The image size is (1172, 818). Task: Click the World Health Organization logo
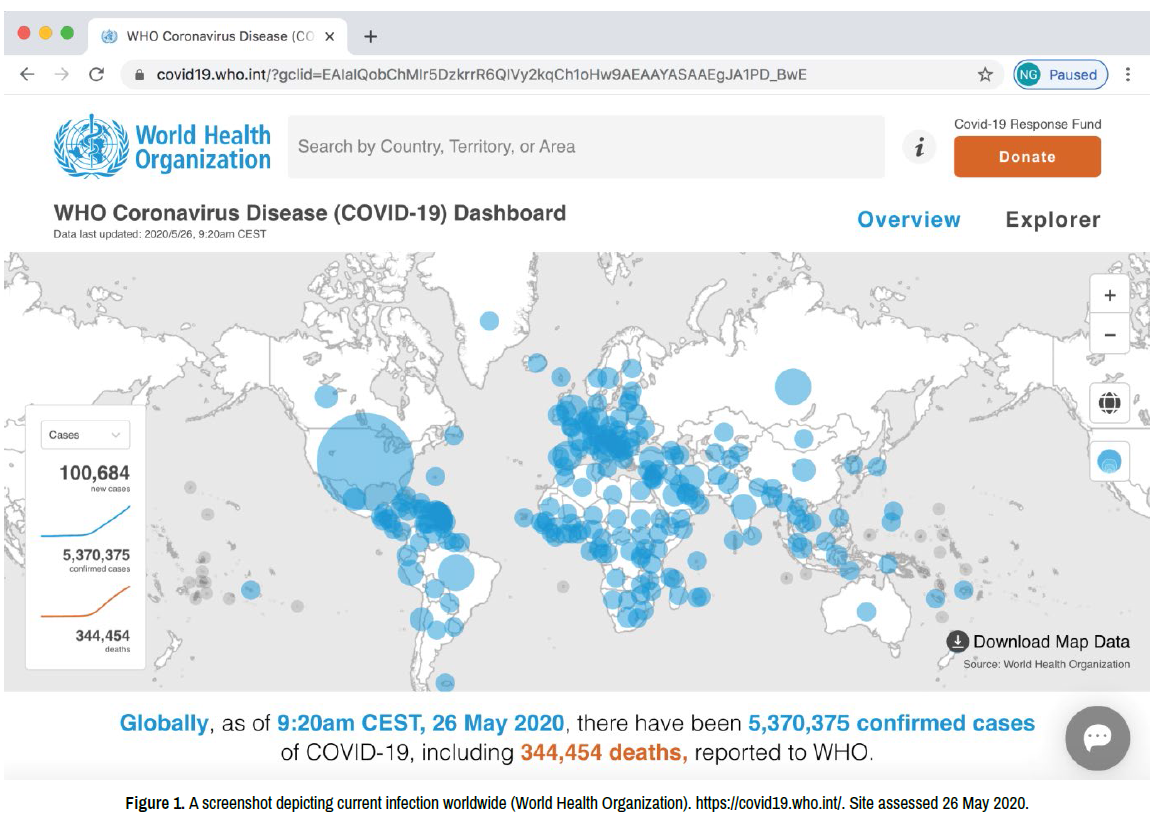[x=162, y=147]
